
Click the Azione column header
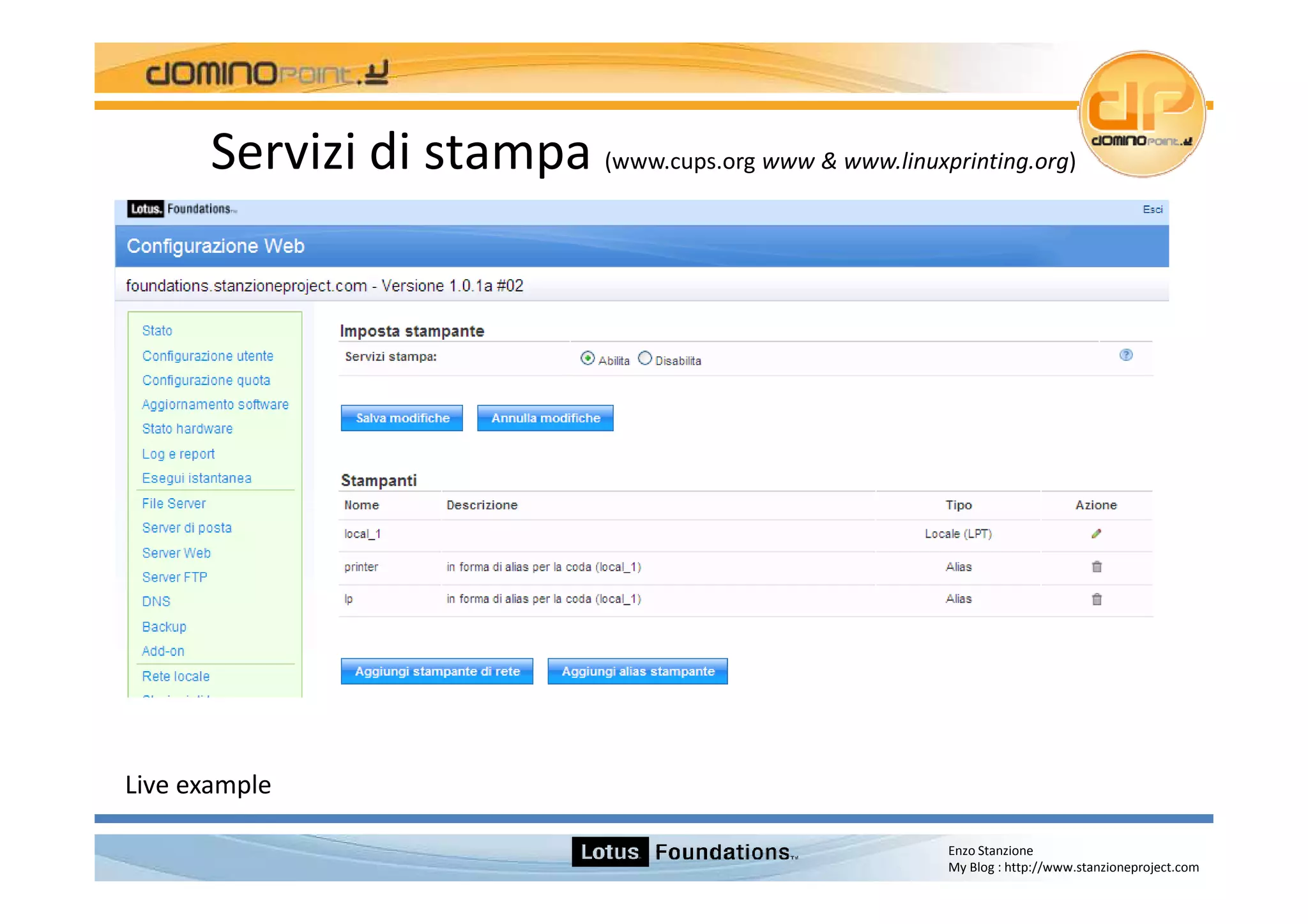click(1096, 505)
